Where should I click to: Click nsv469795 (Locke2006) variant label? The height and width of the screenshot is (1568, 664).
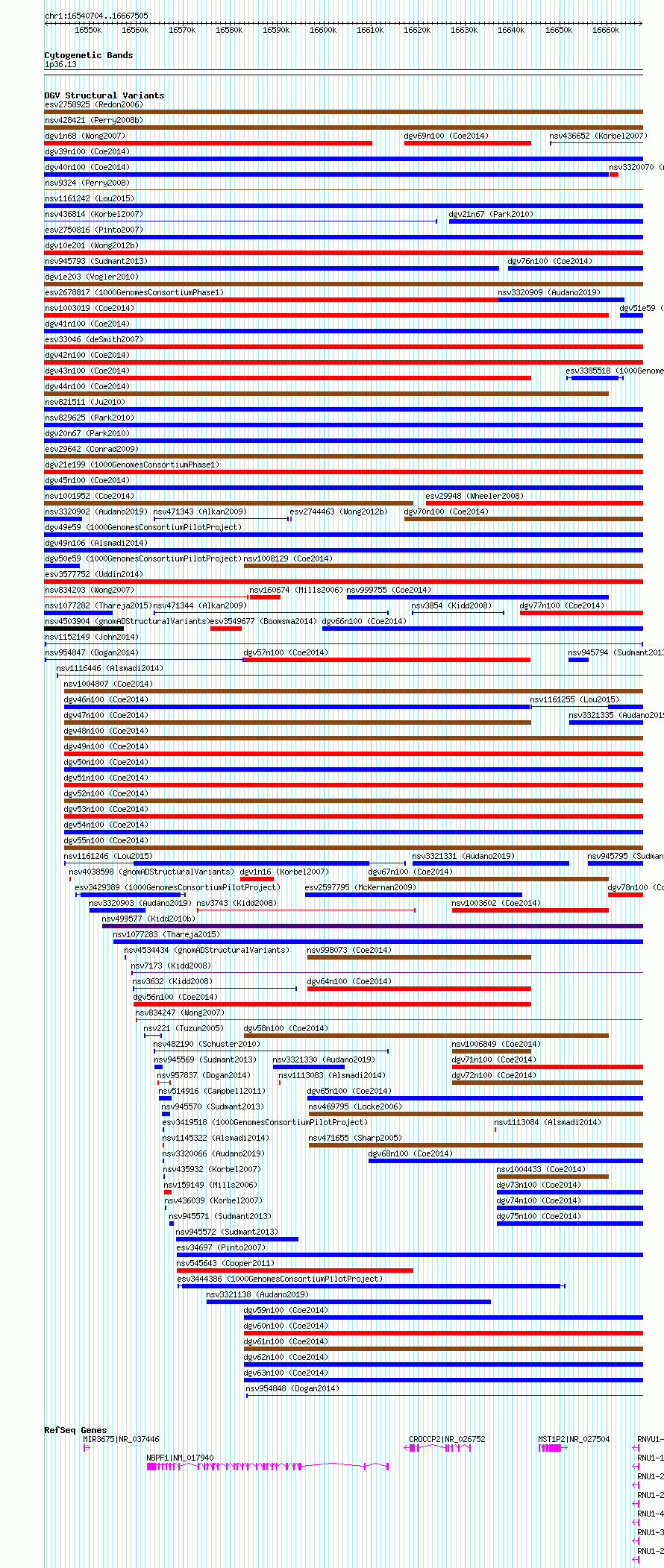pyautogui.click(x=355, y=1106)
